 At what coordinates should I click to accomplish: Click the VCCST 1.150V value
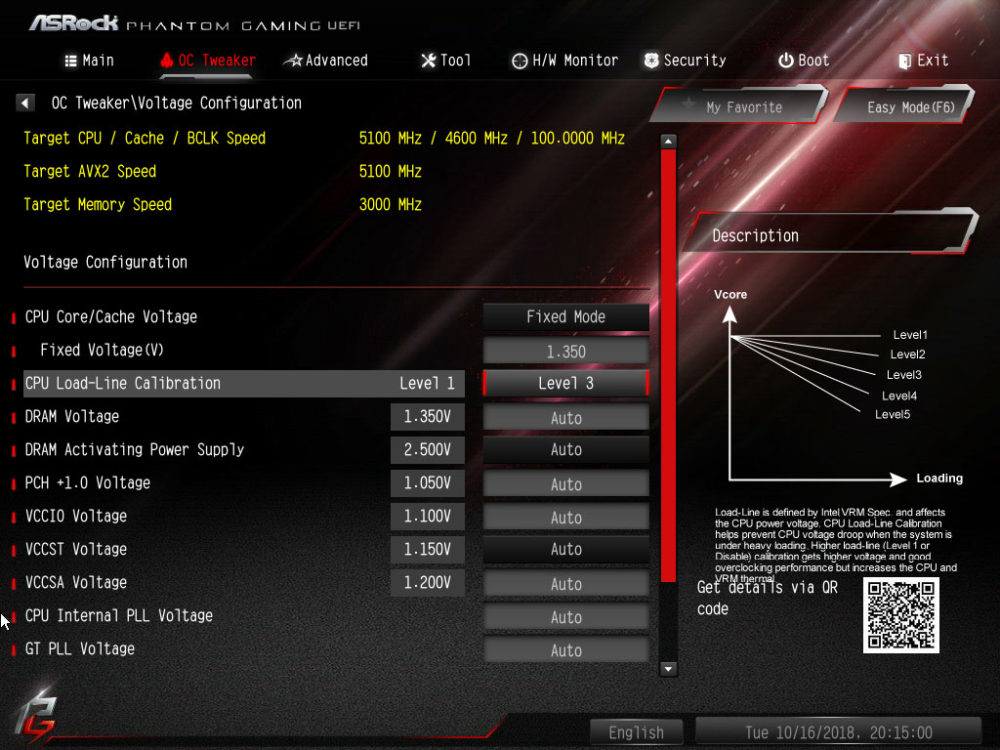pos(427,549)
